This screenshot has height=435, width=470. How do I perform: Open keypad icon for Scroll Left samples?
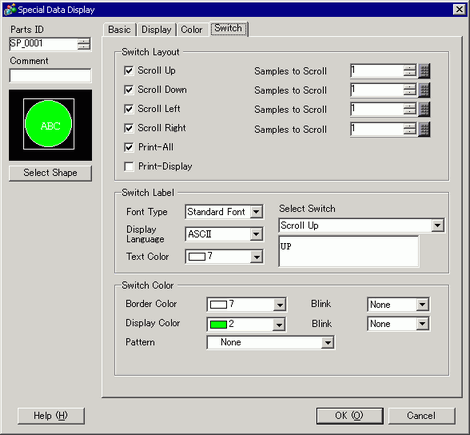pos(424,109)
